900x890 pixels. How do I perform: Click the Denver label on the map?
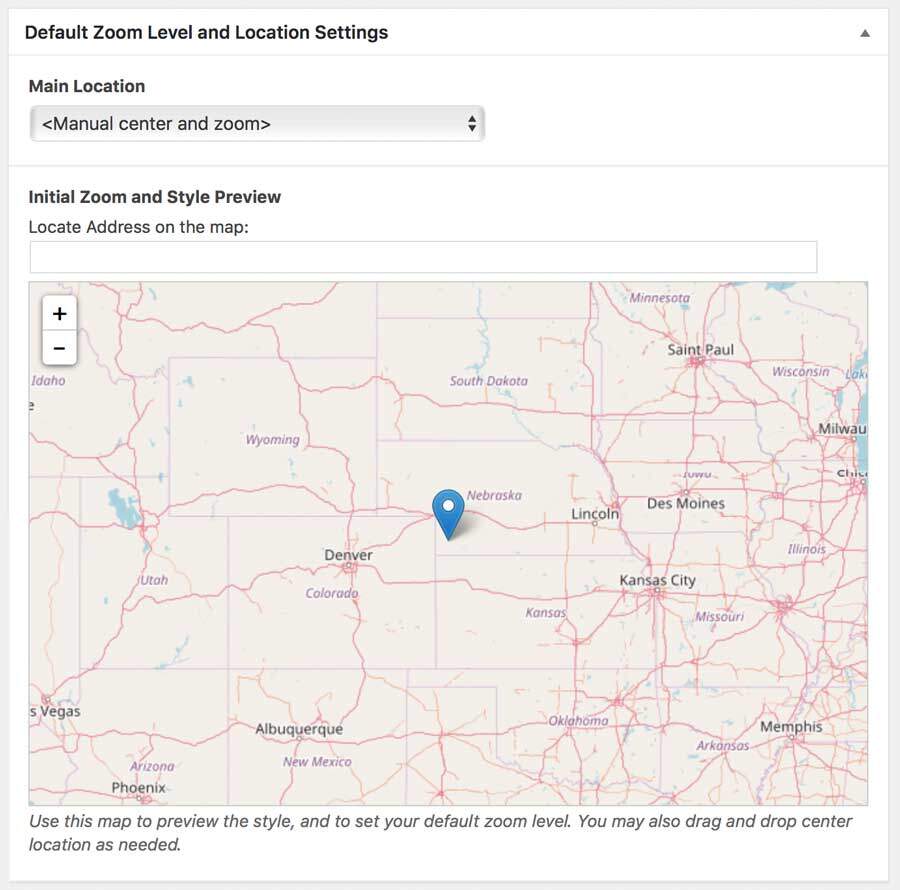[348, 555]
